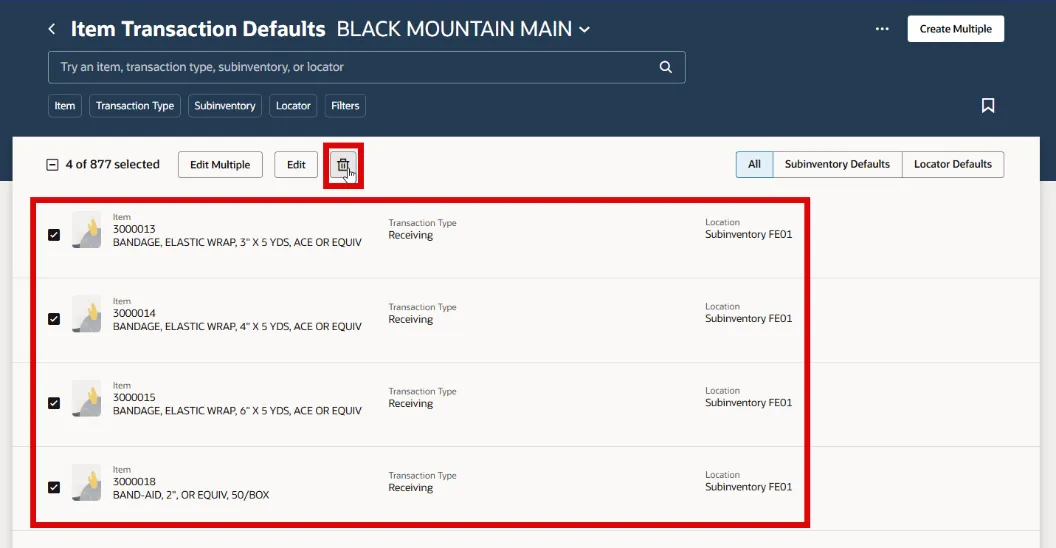Click the Edit Multiple button
The height and width of the screenshot is (548, 1056).
tap(220, 165)
